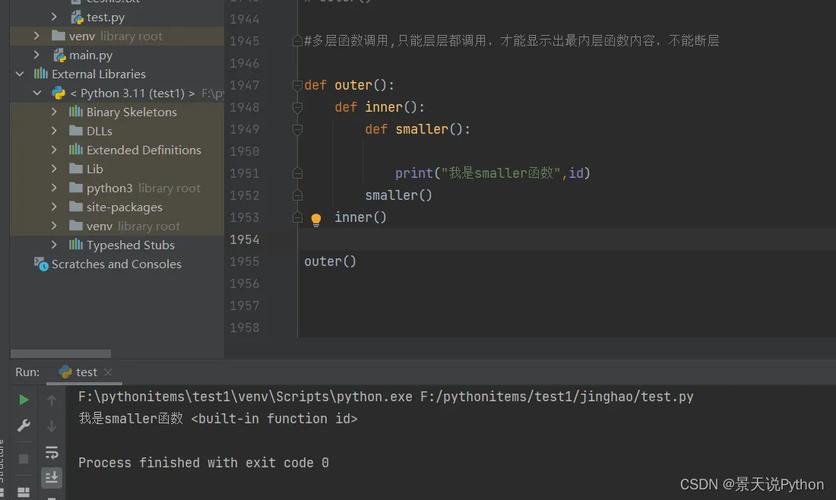
Task: Click line number 1954 in gutter
Action: [245, 240]
